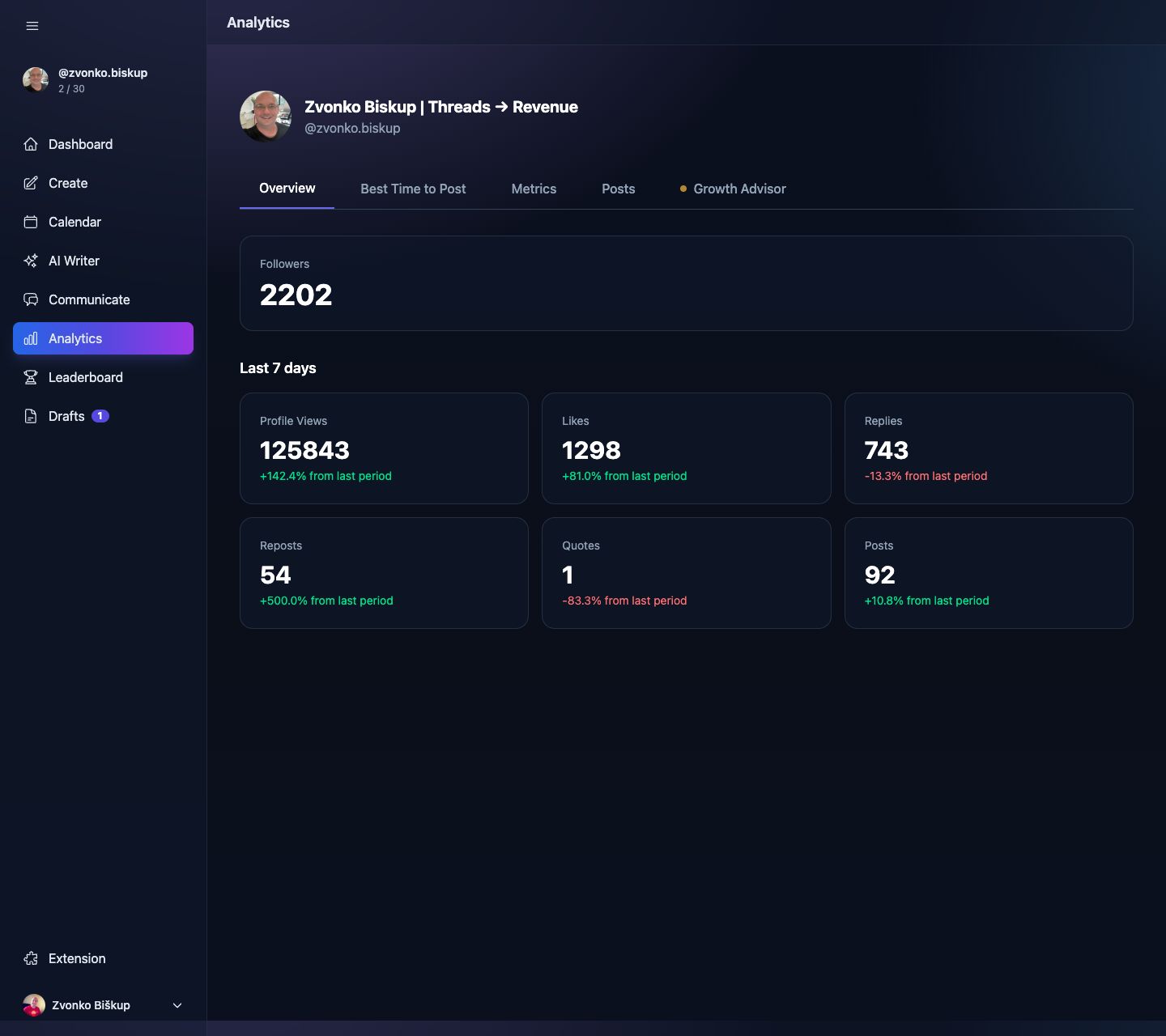This screenshot has width=1166, height=1036.
Task: Open the Growth Advisor tab
Action: click(733, 189)
